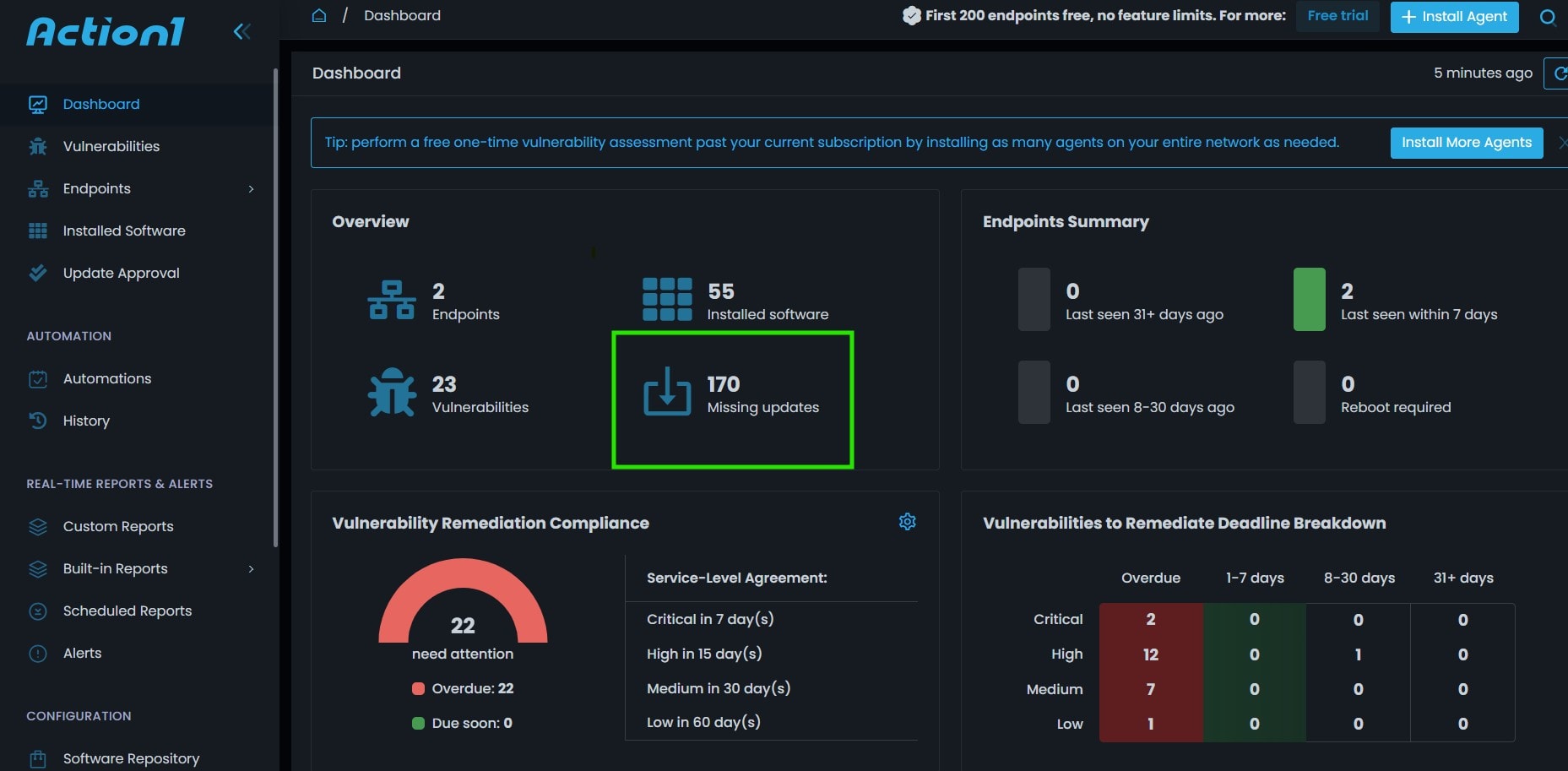Image resolution: width=1568 pixels, height=771 pixels.
Task: Click the refresh dashboard icon
Action: pyautogui.click(x=1559, y=73)
